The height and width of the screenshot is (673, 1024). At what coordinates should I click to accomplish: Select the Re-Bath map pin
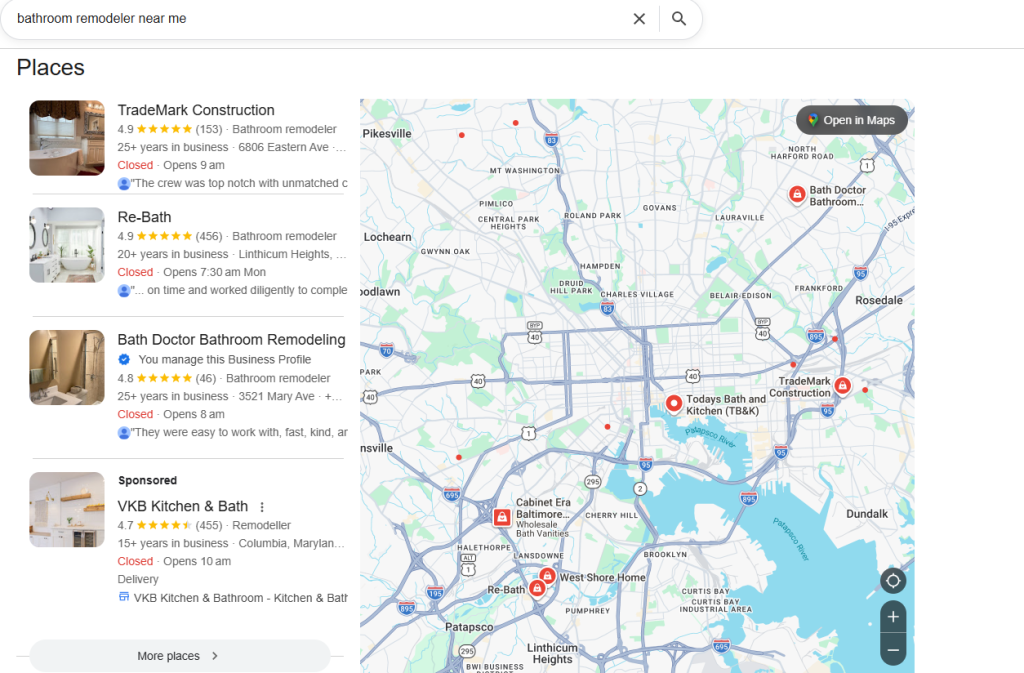click(x=537, y=588)
